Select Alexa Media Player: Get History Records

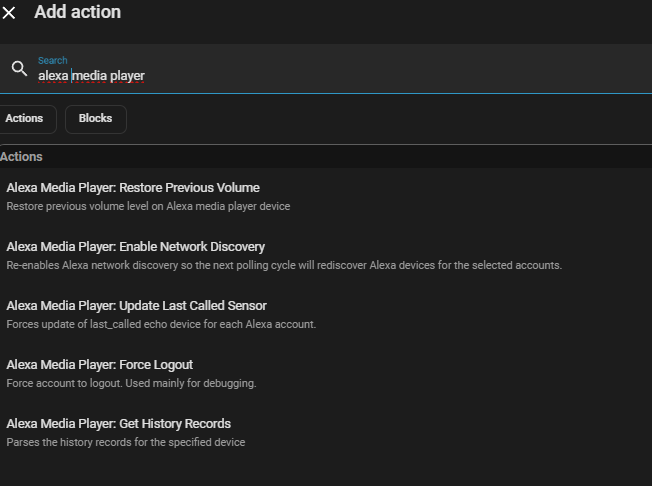118,424
